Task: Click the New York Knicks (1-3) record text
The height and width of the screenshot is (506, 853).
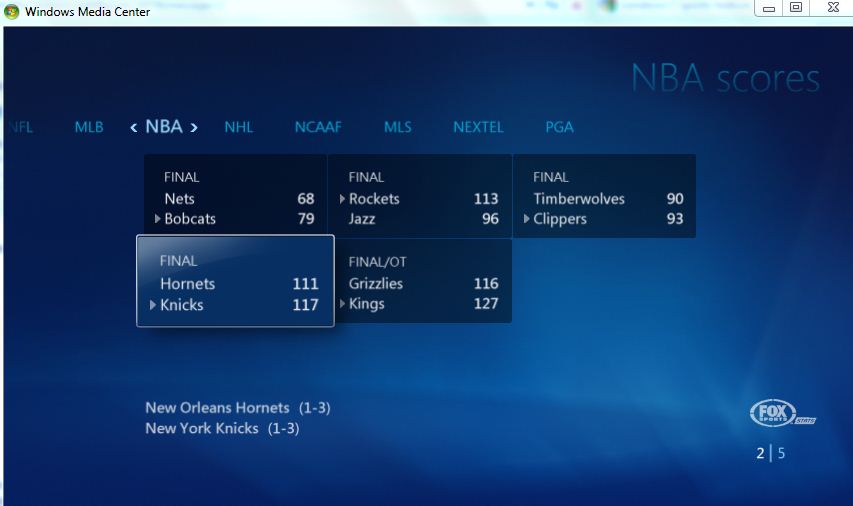Action: 222,429
